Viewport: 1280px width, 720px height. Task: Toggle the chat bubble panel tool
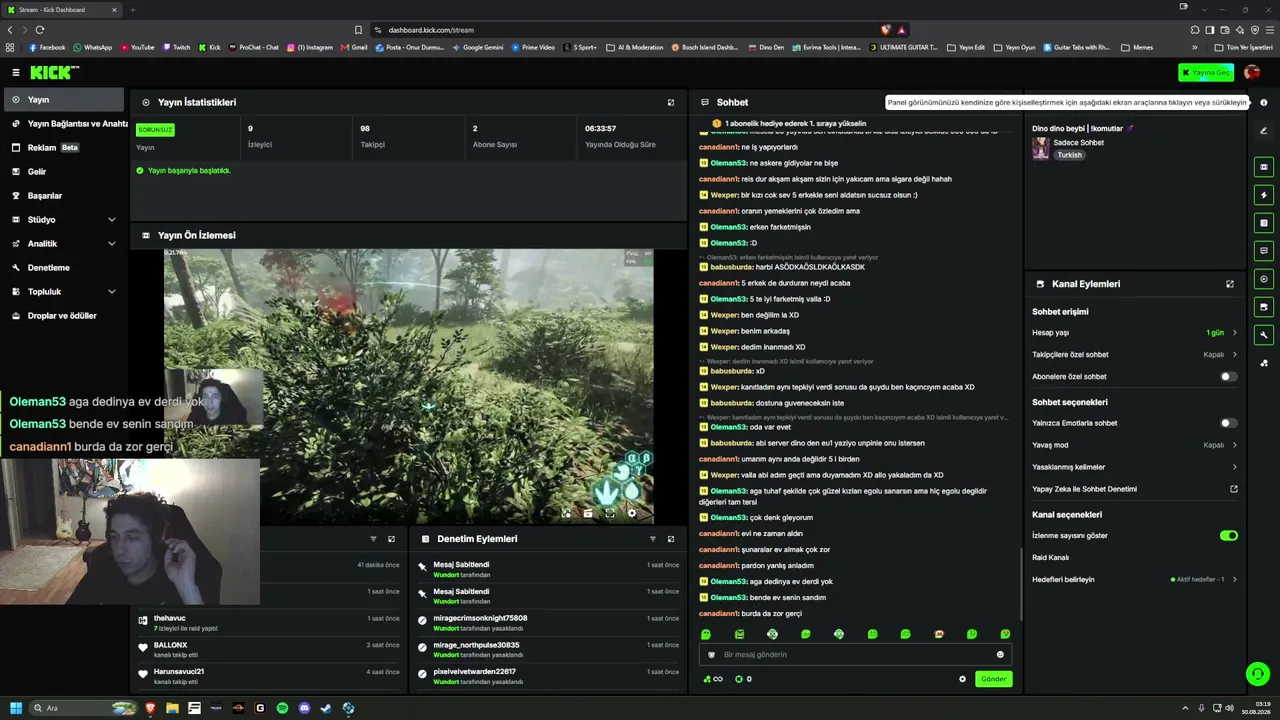tap(1264, 251)
